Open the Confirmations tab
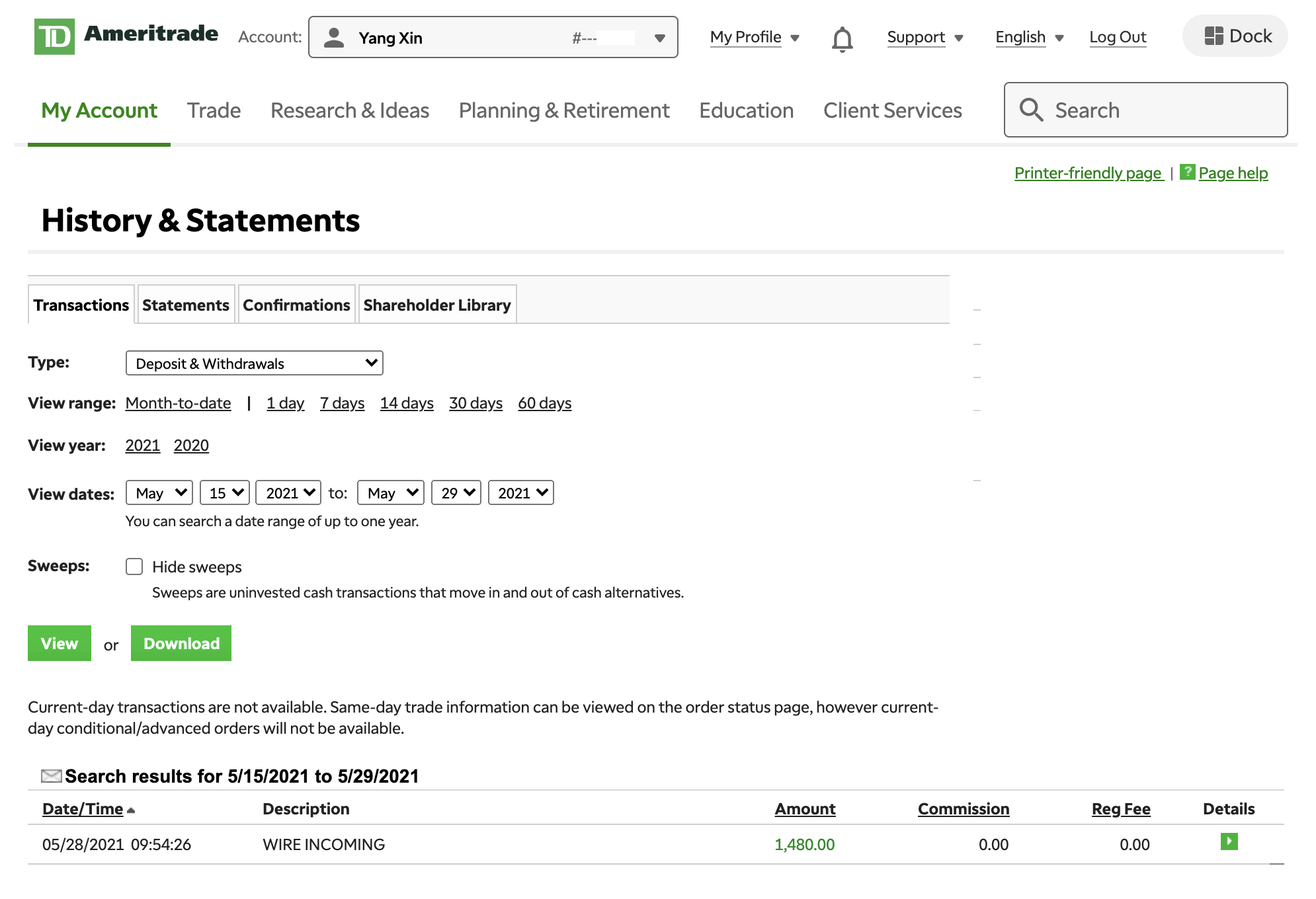Viewport: 1316px width, 899px height. click(x=296, y=305)
